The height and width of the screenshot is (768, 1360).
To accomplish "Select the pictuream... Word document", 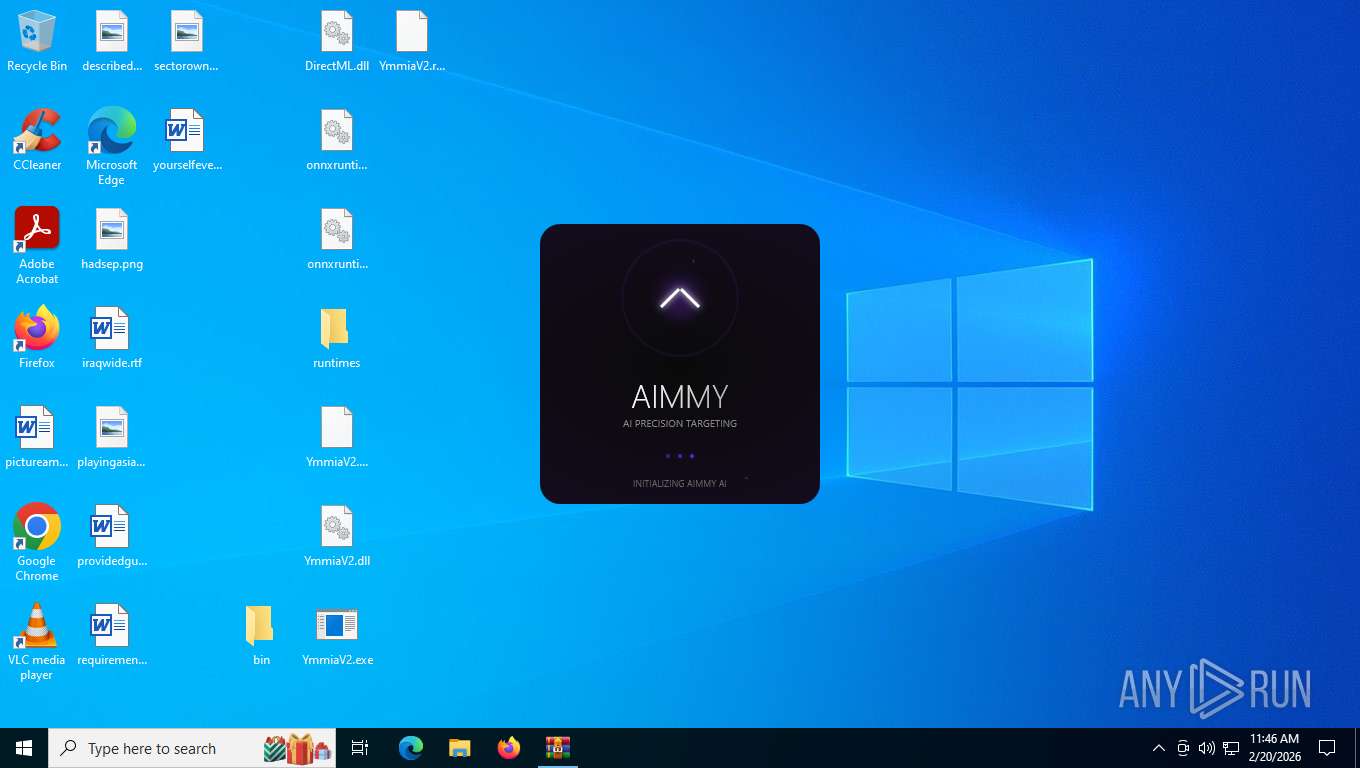I will pos(37,437).
